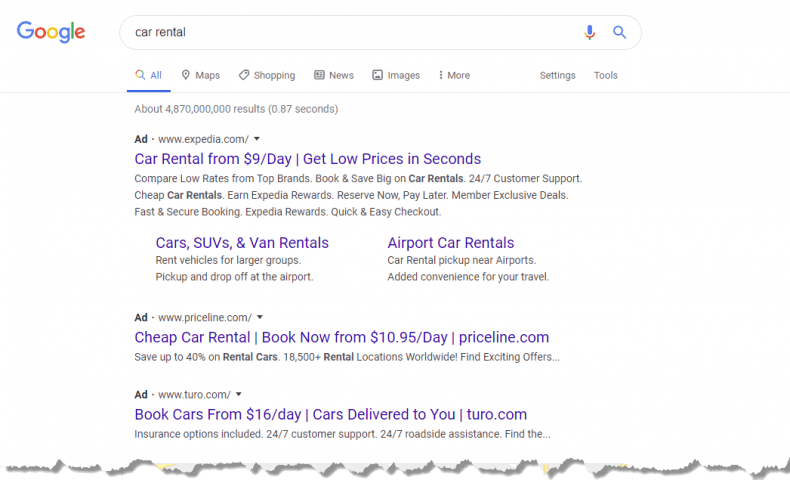Expand dropdown arrow beside turo.com ad URL
Viewport: 790px width, 480px height.
[x=239, y=394]
